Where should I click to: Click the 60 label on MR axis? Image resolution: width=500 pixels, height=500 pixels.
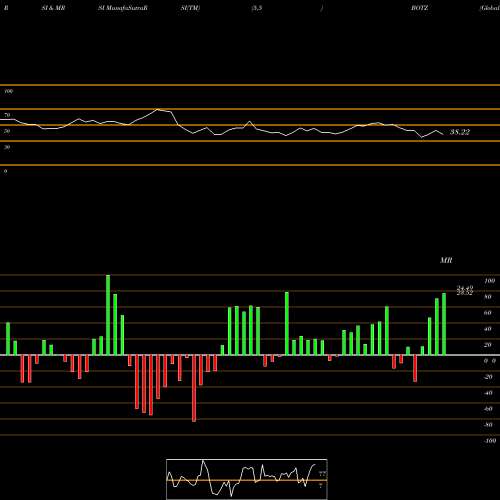click(x=487, y=313)
